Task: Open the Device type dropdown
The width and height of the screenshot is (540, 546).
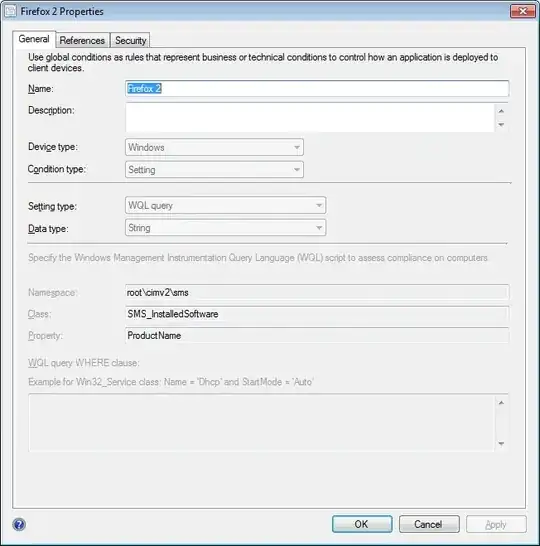Action: point(214,147)
